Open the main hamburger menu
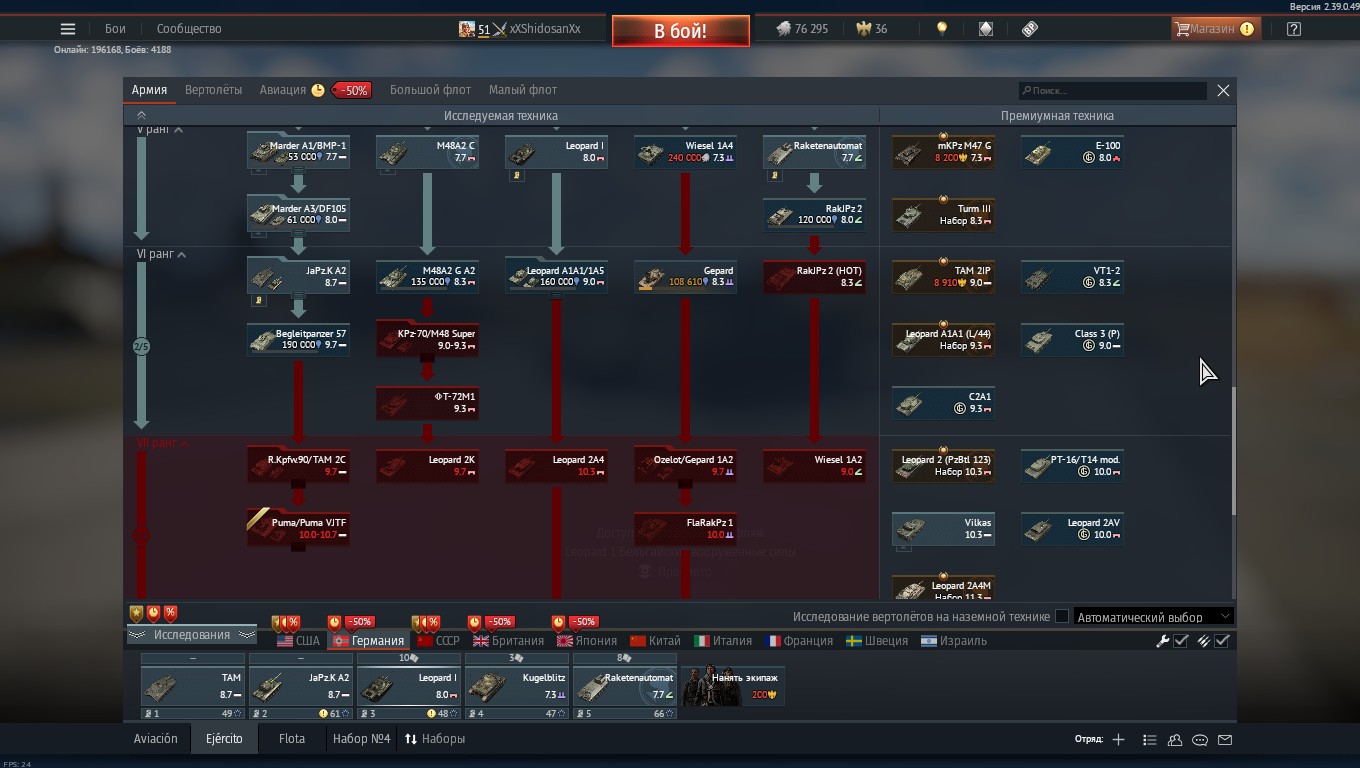Image resolution: width=1360 pixels, height=768 pixels. tap(68, 29)
